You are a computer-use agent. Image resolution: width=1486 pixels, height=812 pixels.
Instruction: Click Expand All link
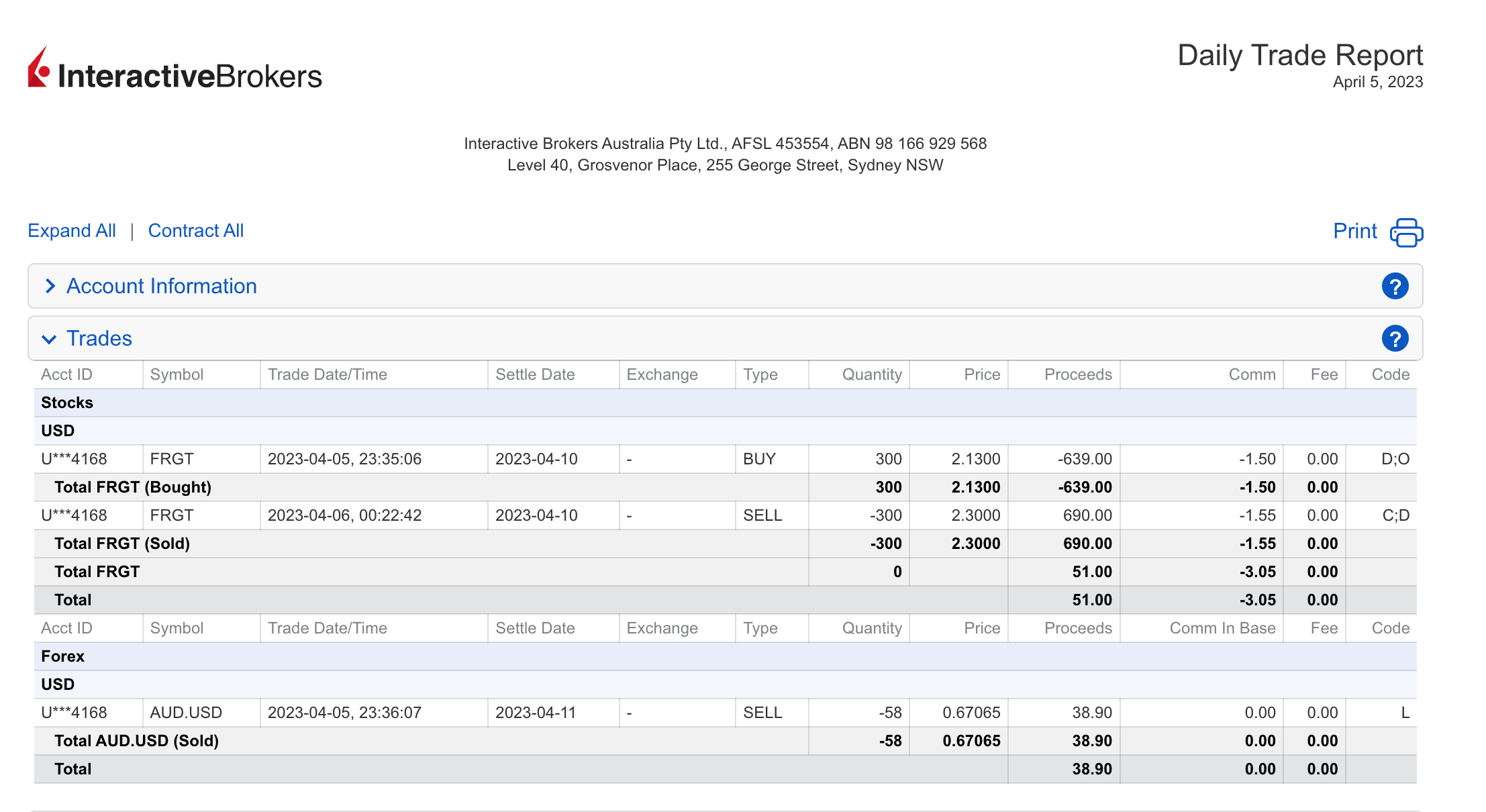(x=72, y=231)
